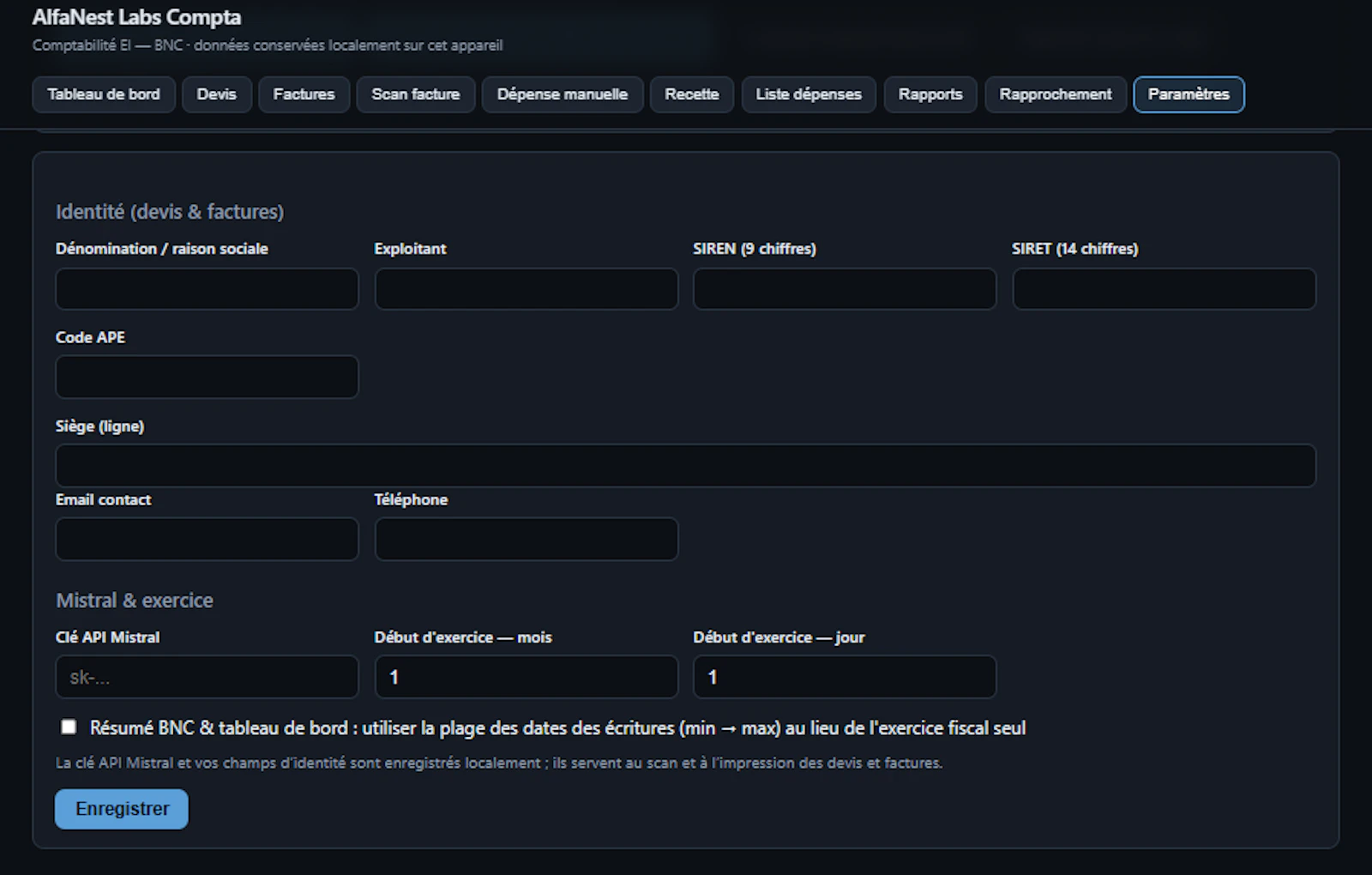This screenshot has height=875, width=1372.
Task: Focus the Début d'exercice — mois field
Action: tap(527, 678)
